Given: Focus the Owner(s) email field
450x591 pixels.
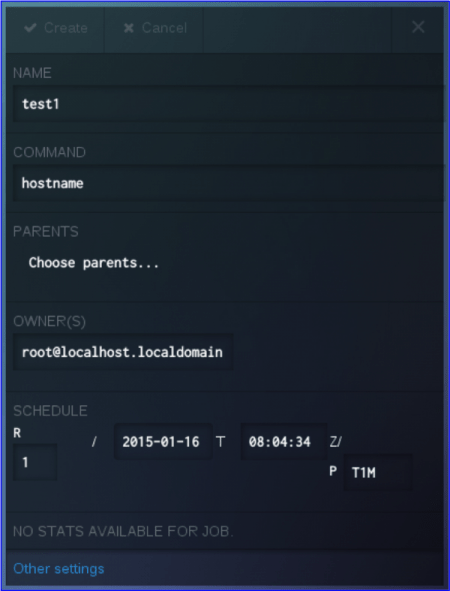Looking at the screenshot, I should click(123, 352).
